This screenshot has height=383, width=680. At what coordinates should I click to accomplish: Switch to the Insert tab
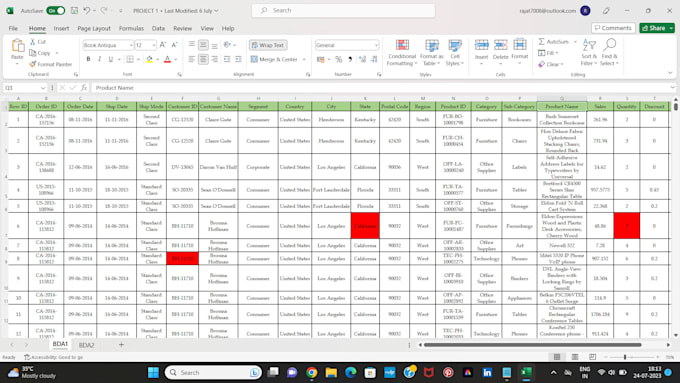(x=61, y=28)
